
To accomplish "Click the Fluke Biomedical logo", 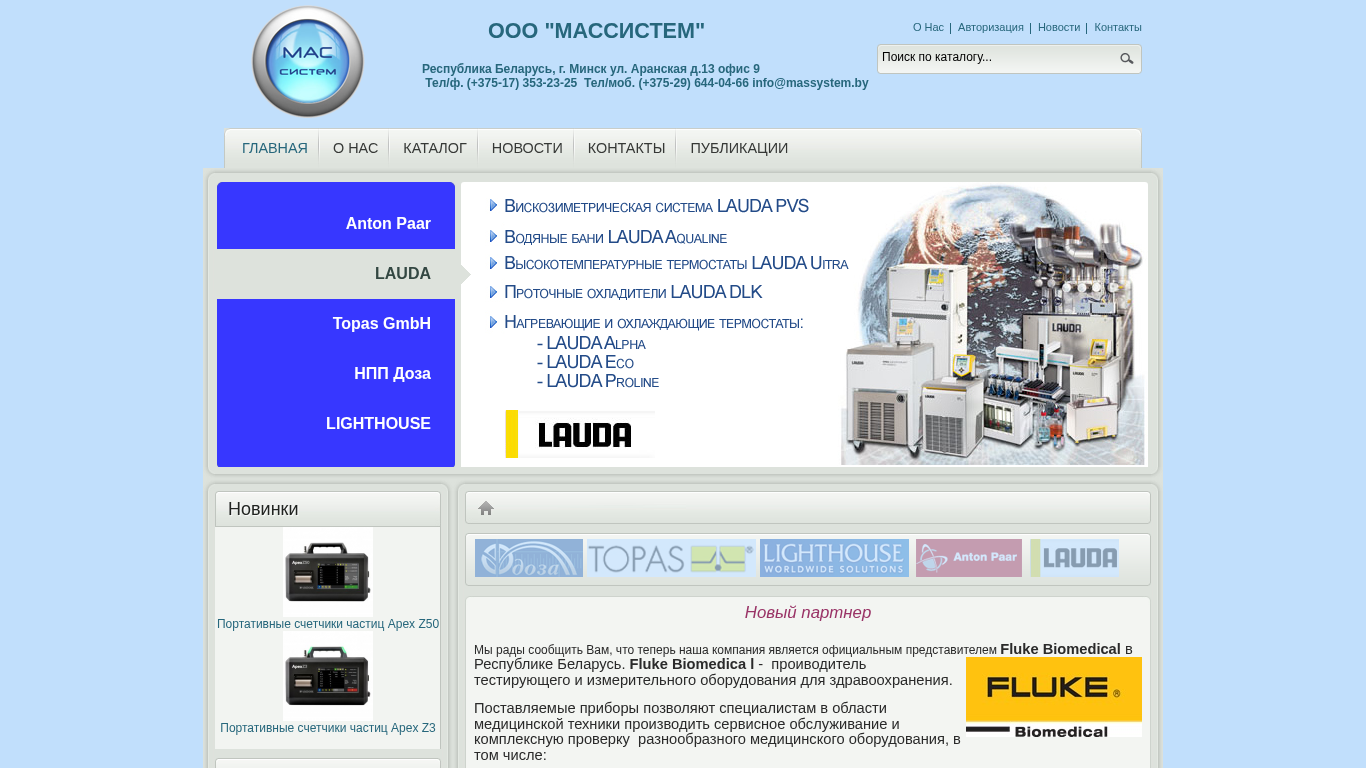I will [1054, 697].
